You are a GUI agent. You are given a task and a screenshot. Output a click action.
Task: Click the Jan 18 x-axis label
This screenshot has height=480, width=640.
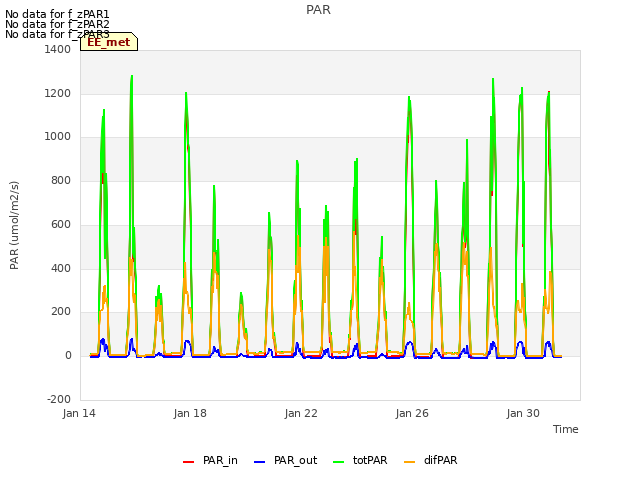click(190, 413)
